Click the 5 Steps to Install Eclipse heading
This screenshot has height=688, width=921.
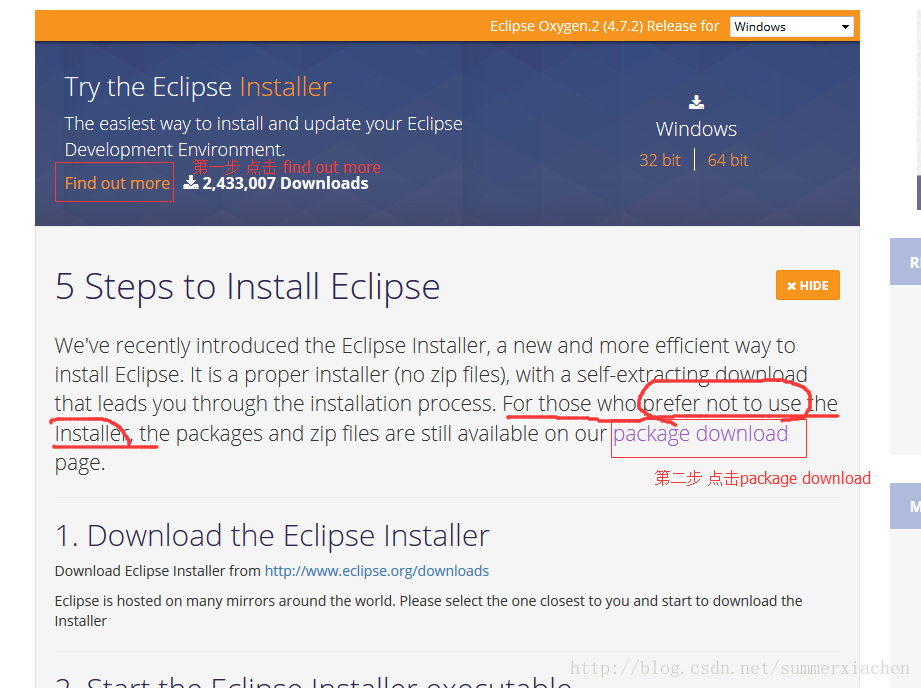tap(247, 287)
